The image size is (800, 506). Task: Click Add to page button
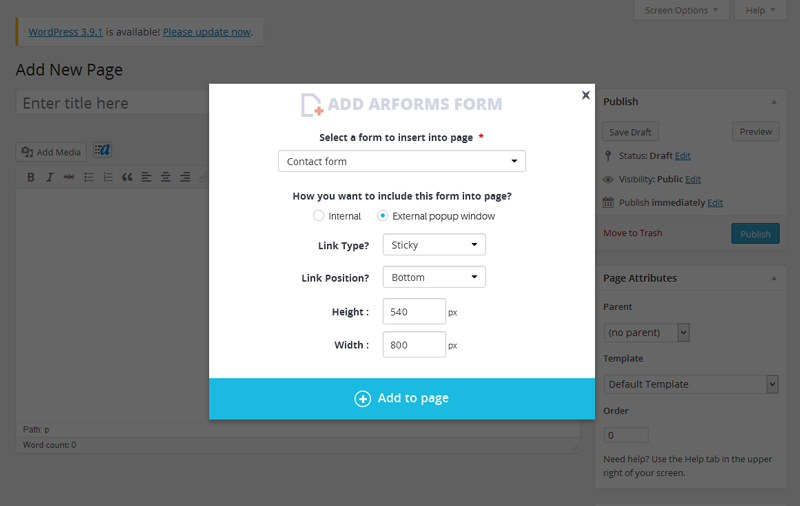pos(402,398)
